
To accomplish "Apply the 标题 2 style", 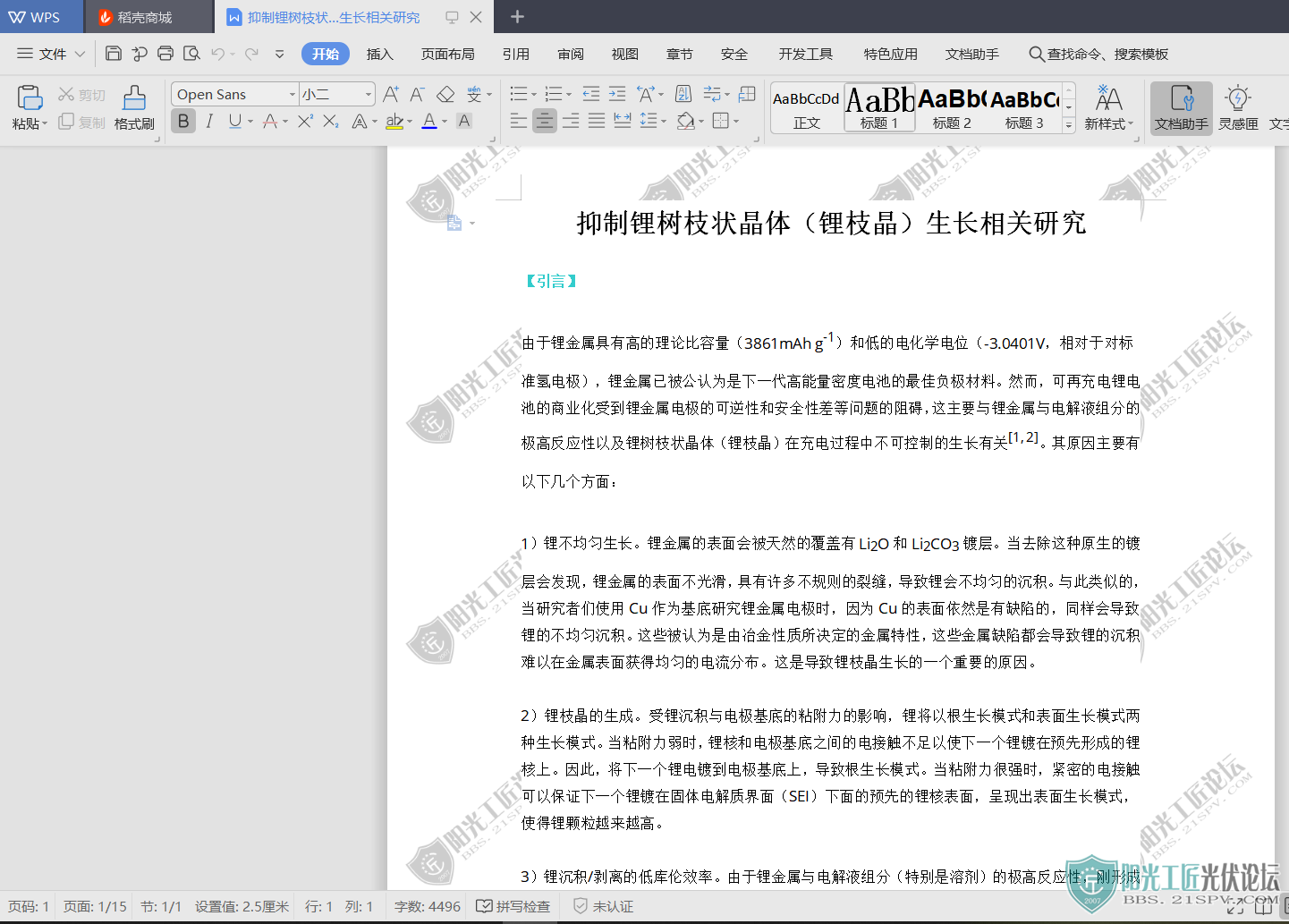I will point(952,107).
